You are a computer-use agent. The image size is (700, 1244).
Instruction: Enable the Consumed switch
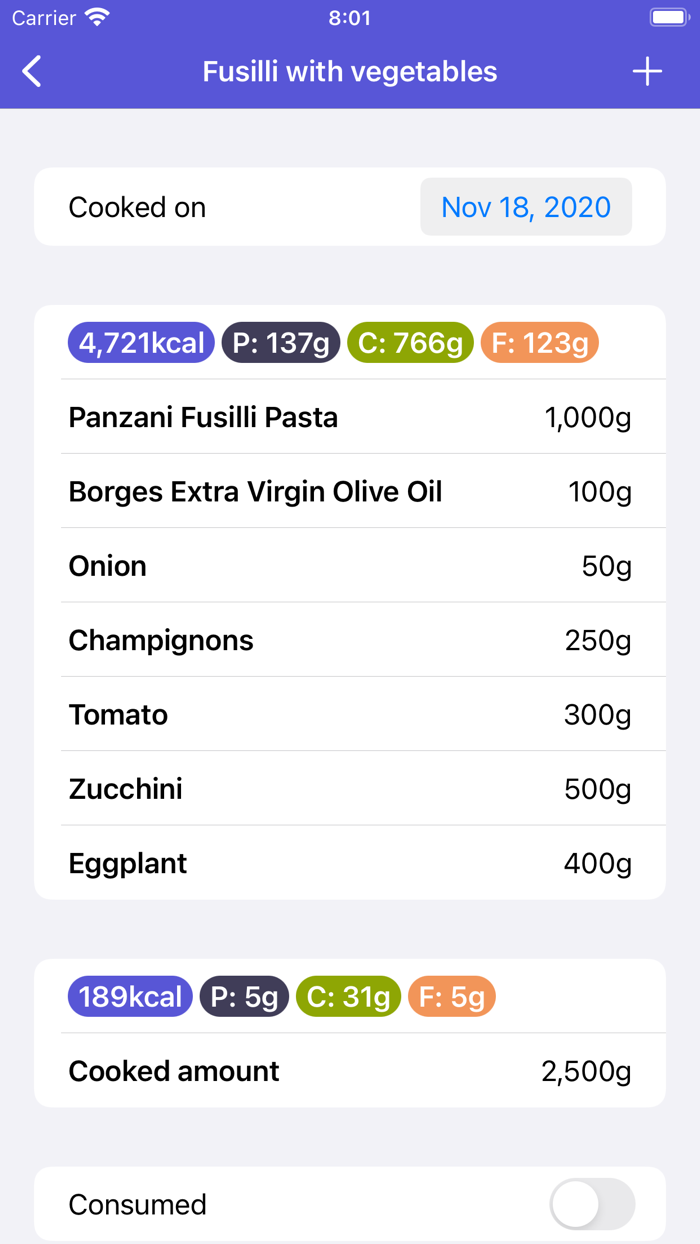click(x=591, y=1204)
